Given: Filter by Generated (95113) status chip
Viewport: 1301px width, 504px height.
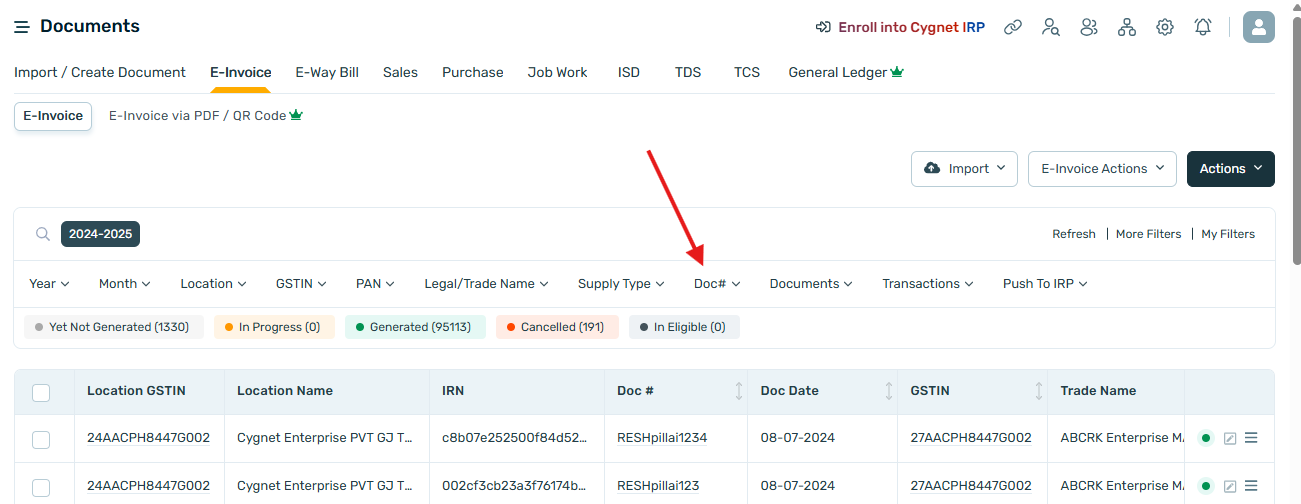Looking at the screenshot, I should (x=415, y=327).
